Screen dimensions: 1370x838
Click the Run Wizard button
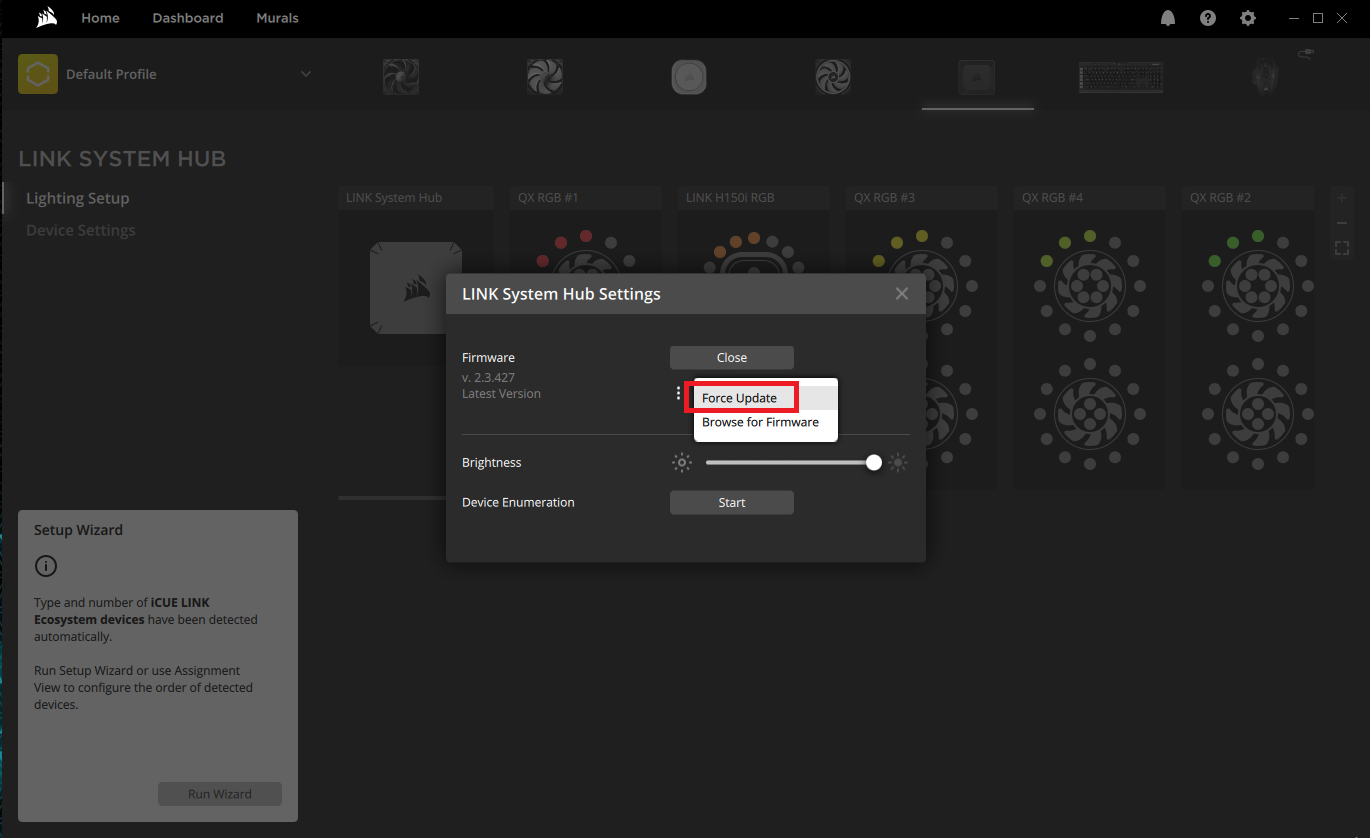pyautogui.click(x=220, y=794)
